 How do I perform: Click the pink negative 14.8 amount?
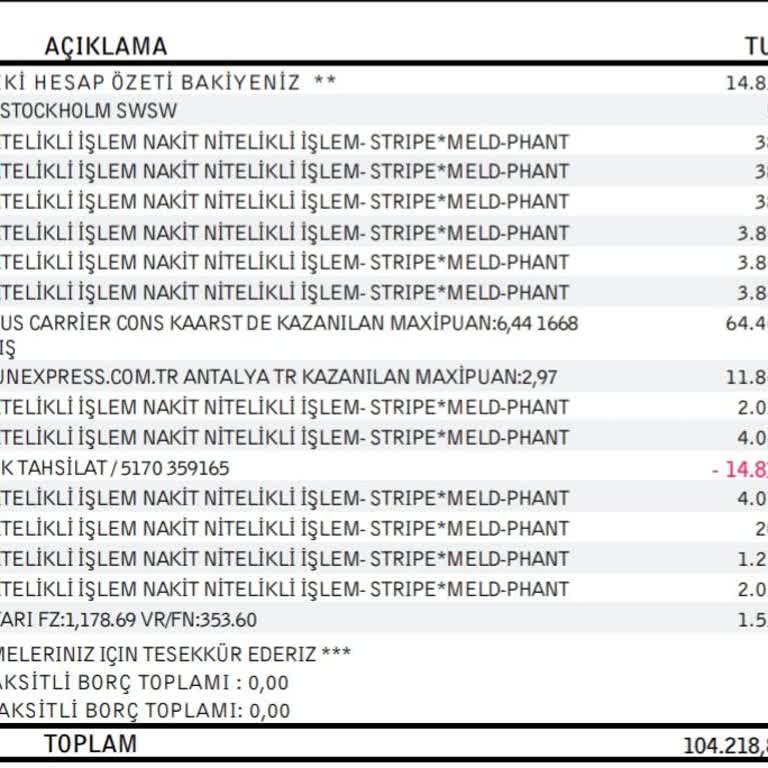click(x=740, y=469)
